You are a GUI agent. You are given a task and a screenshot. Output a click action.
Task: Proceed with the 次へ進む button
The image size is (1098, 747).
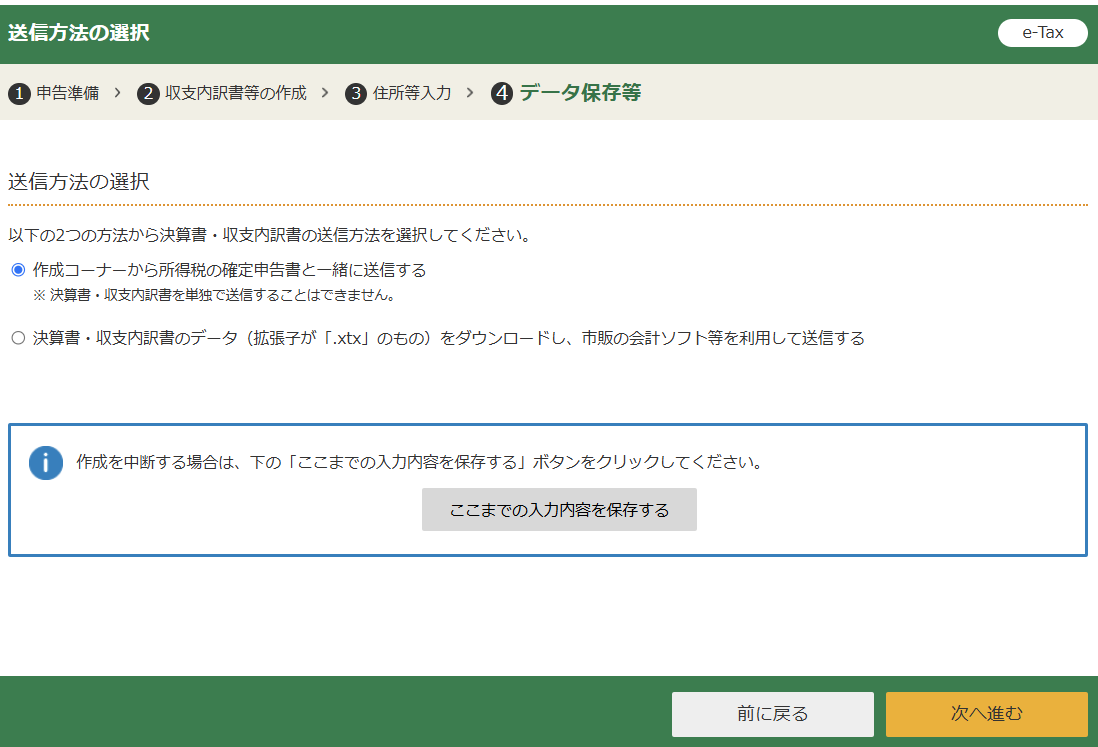pyautogui.click(x=986, y=713)
